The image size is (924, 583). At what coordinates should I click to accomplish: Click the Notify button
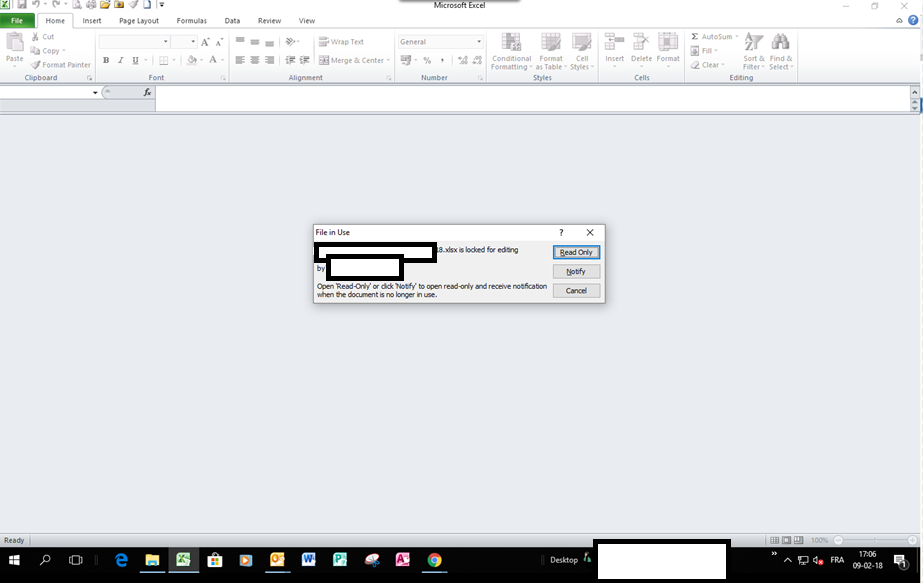(x=576, y=272)
